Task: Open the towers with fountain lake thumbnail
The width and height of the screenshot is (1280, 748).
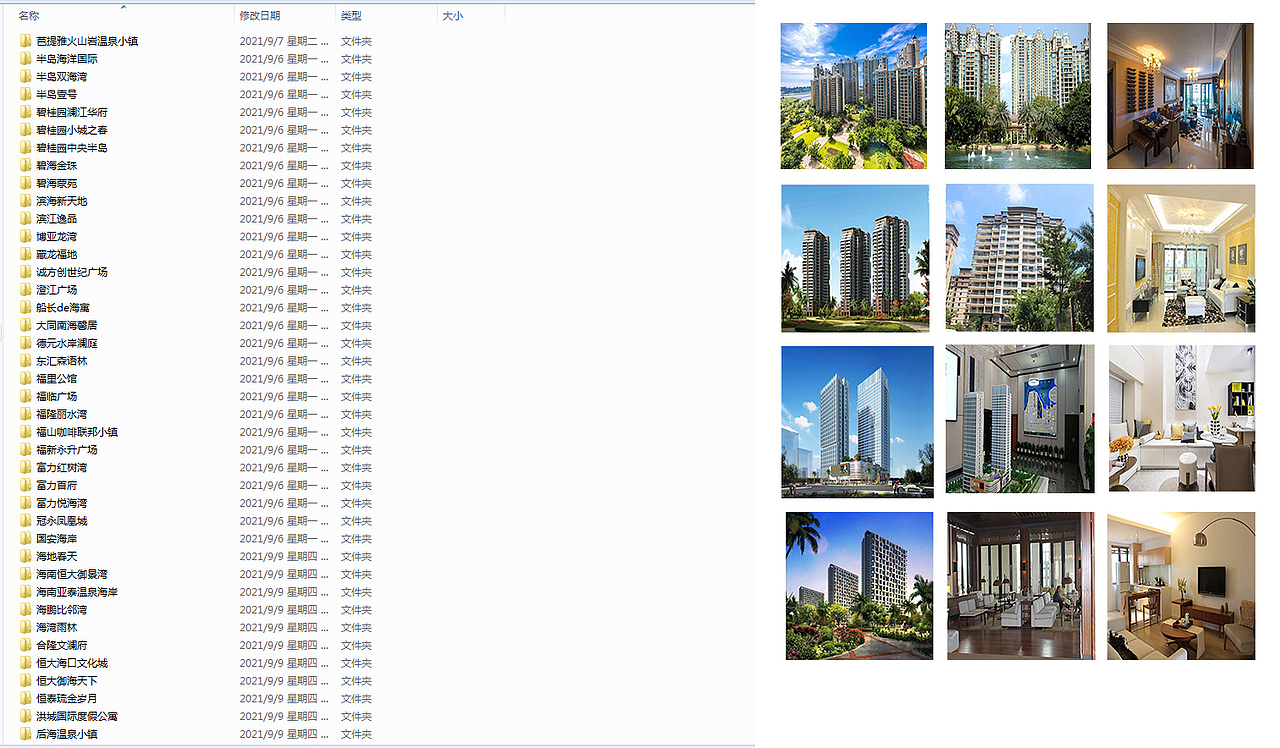Action: 1018,96
